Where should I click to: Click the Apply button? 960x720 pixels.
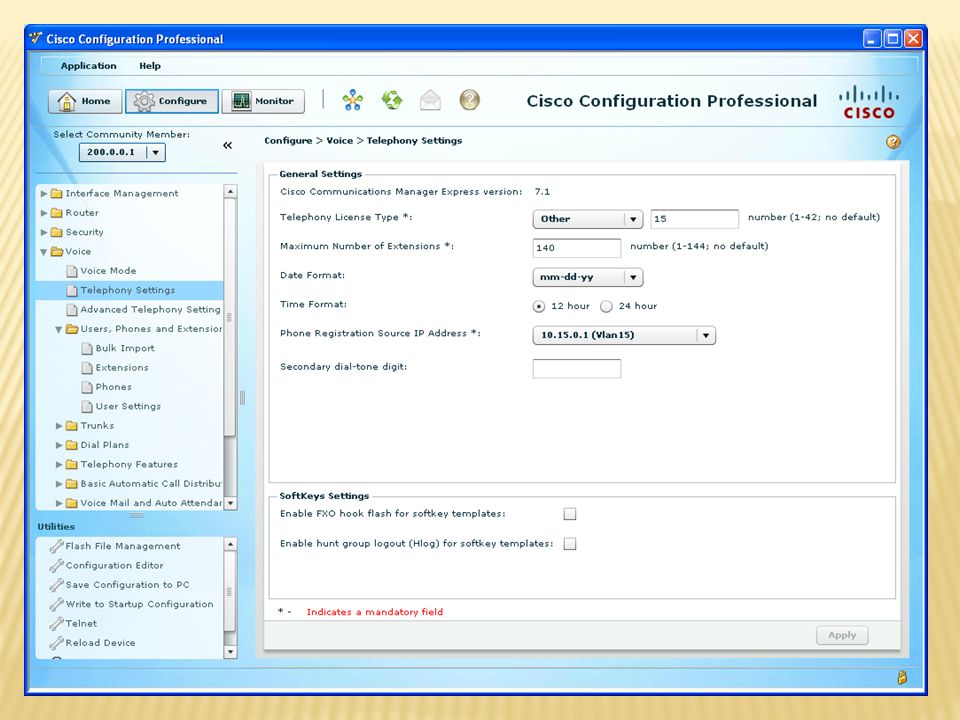[842, 636]
